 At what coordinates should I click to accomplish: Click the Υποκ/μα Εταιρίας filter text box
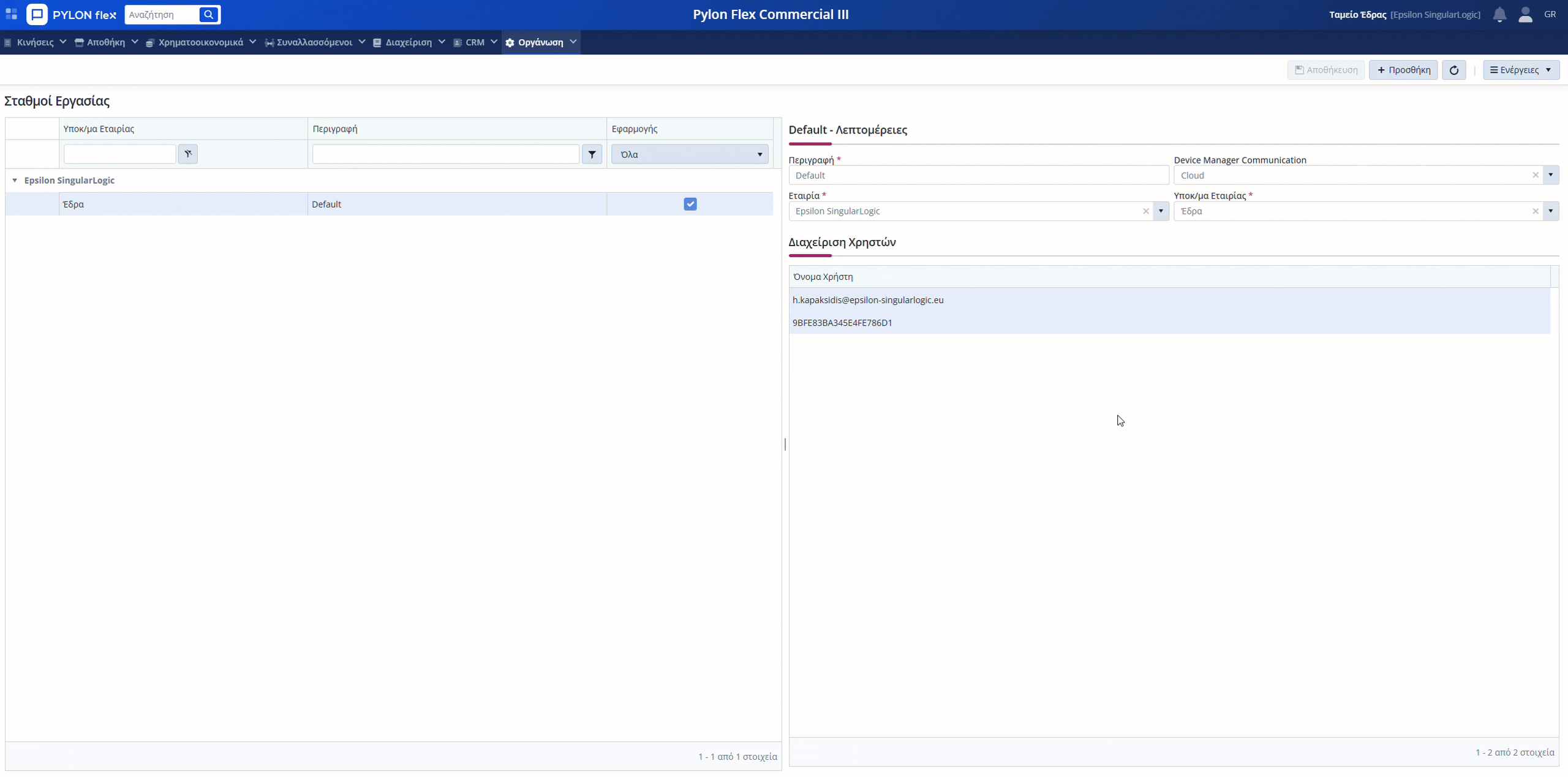(x=119, y=154)
